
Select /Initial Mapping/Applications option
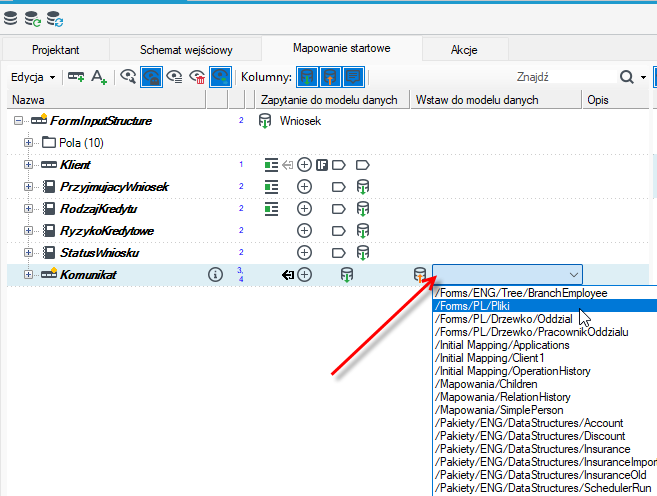point(502,345)
